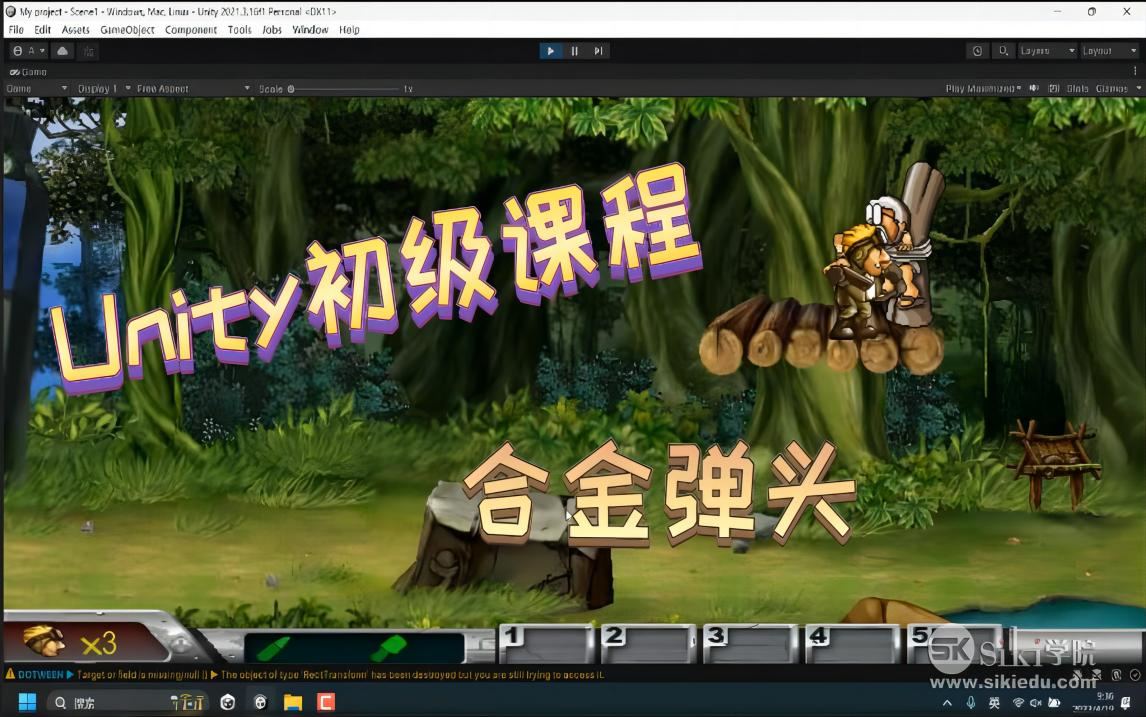Open Unity Editor icon in taskbar
The width and height of the screenshot is (1146, 717).
(260, 702)
